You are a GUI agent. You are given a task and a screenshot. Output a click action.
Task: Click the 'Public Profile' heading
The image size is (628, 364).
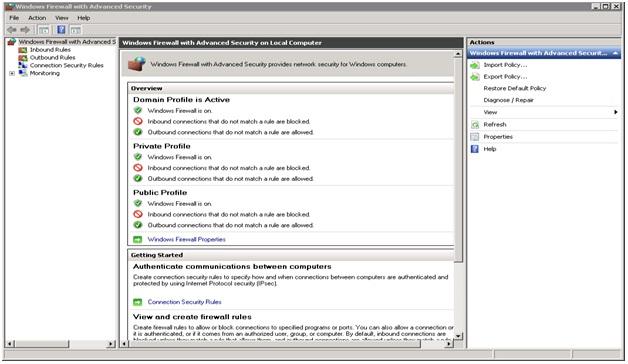click(x=160, y=193)
